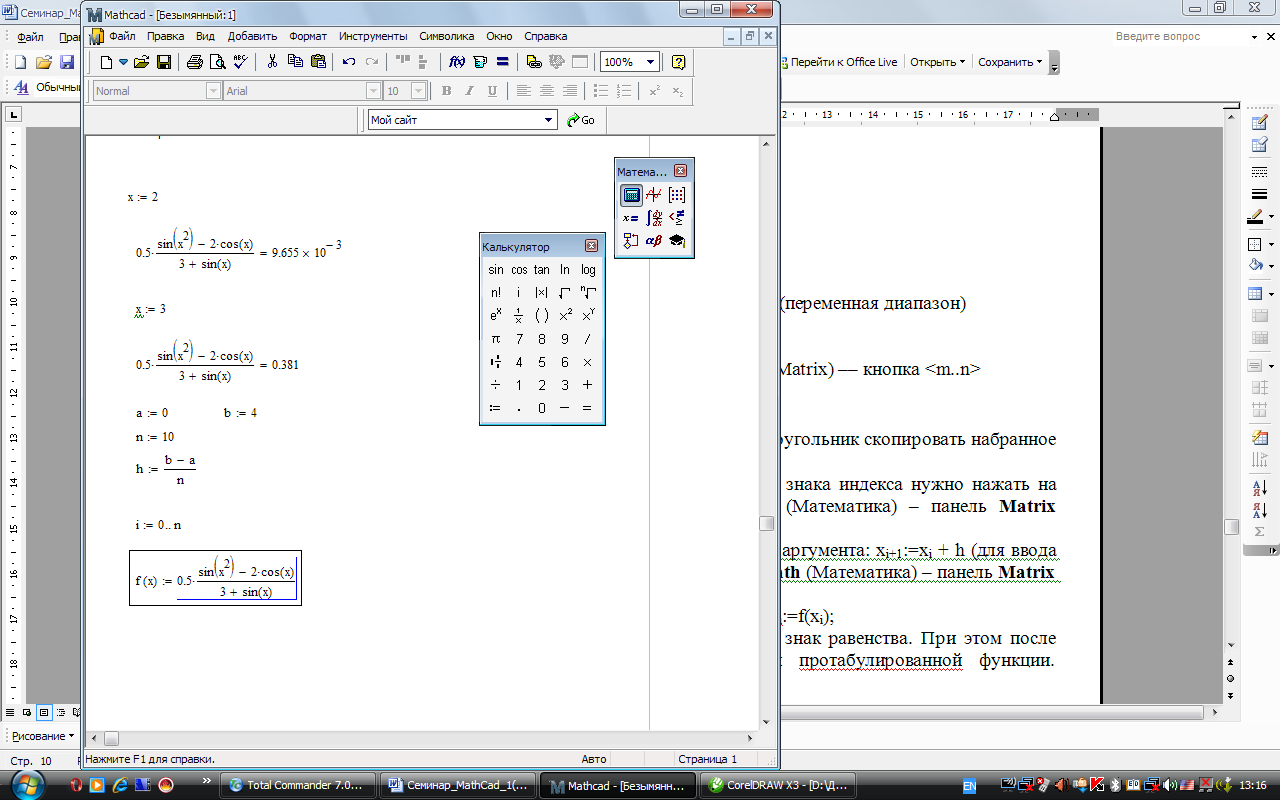Insert π from the Calculator palette

[x=495, y=339]
